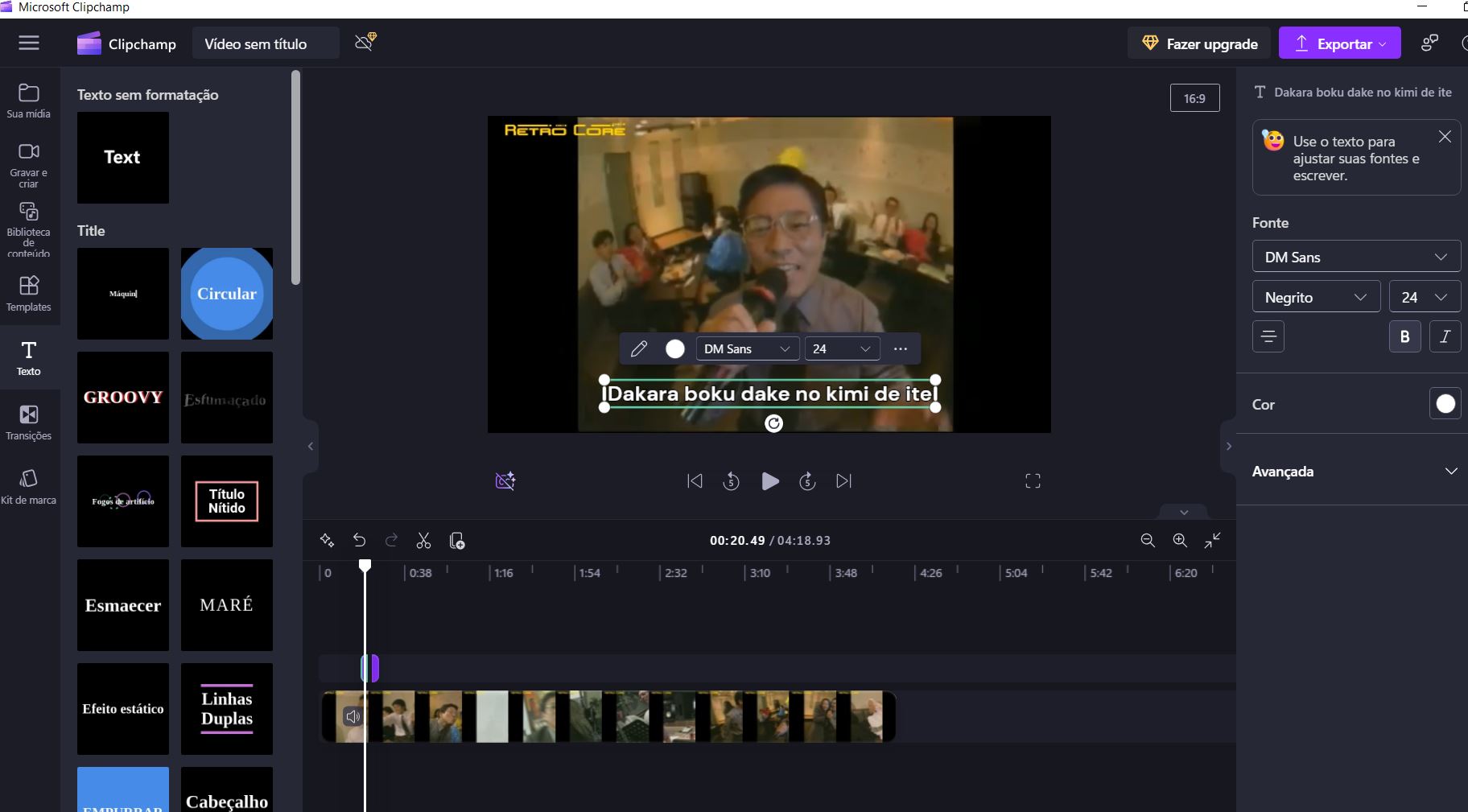Undo the last action
Viewport: 1468px width, 812px height.
click(x=360, y=541)
